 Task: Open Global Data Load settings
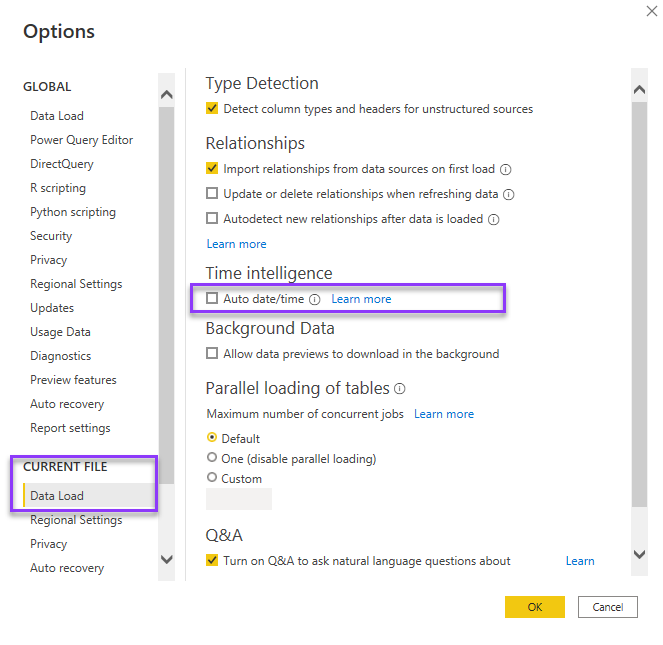[x=57, y=116]
